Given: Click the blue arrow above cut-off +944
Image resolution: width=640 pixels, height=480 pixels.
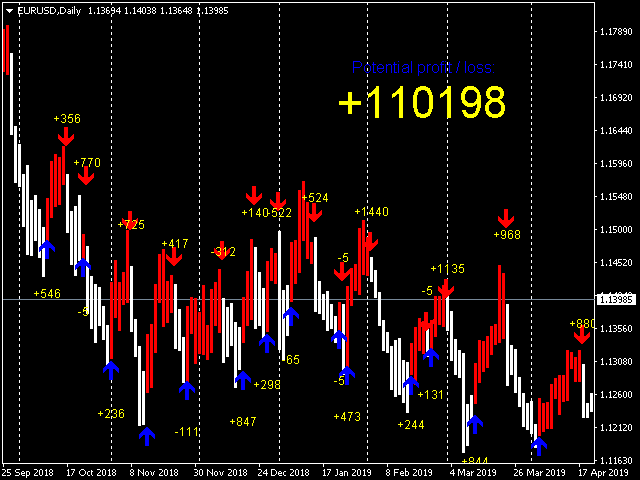Looking at the screenshot, I should click(475, 424).
